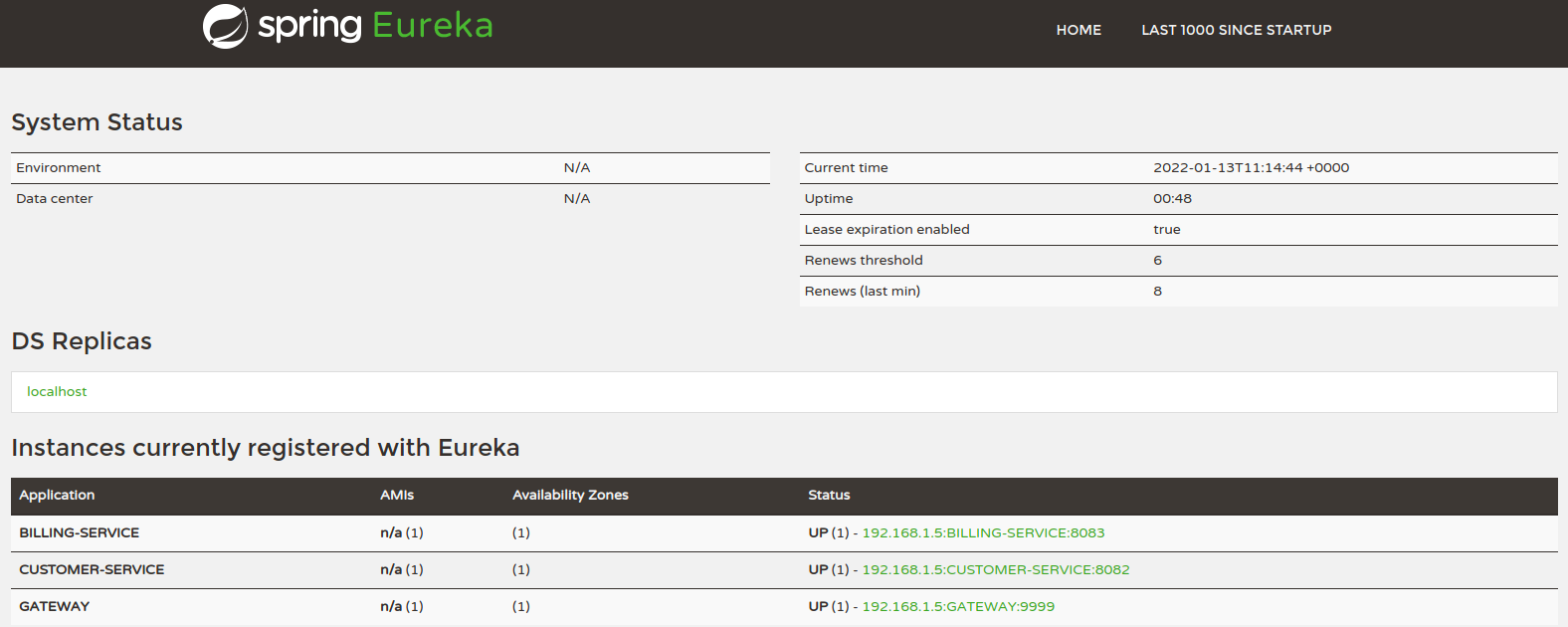Select the n/a (1) AMI for GATEWAY

pos(402,607)
